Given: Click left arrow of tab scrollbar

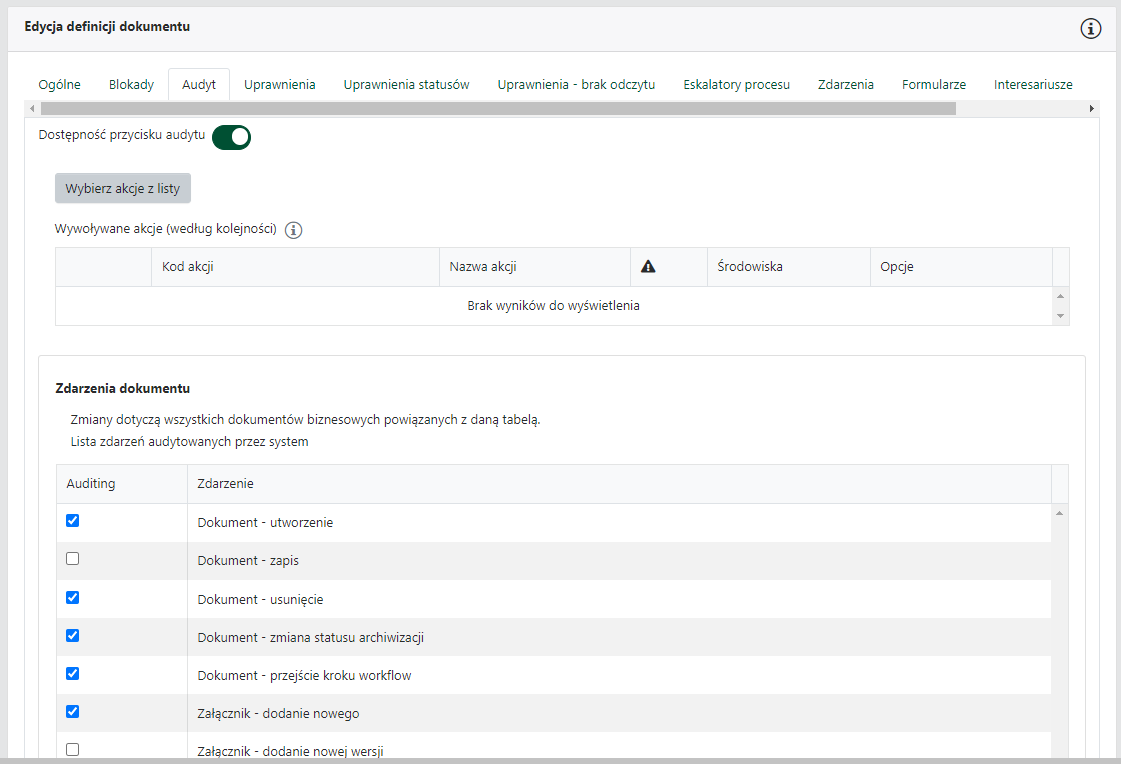Looking at the screenshot, I should (30, 108).
